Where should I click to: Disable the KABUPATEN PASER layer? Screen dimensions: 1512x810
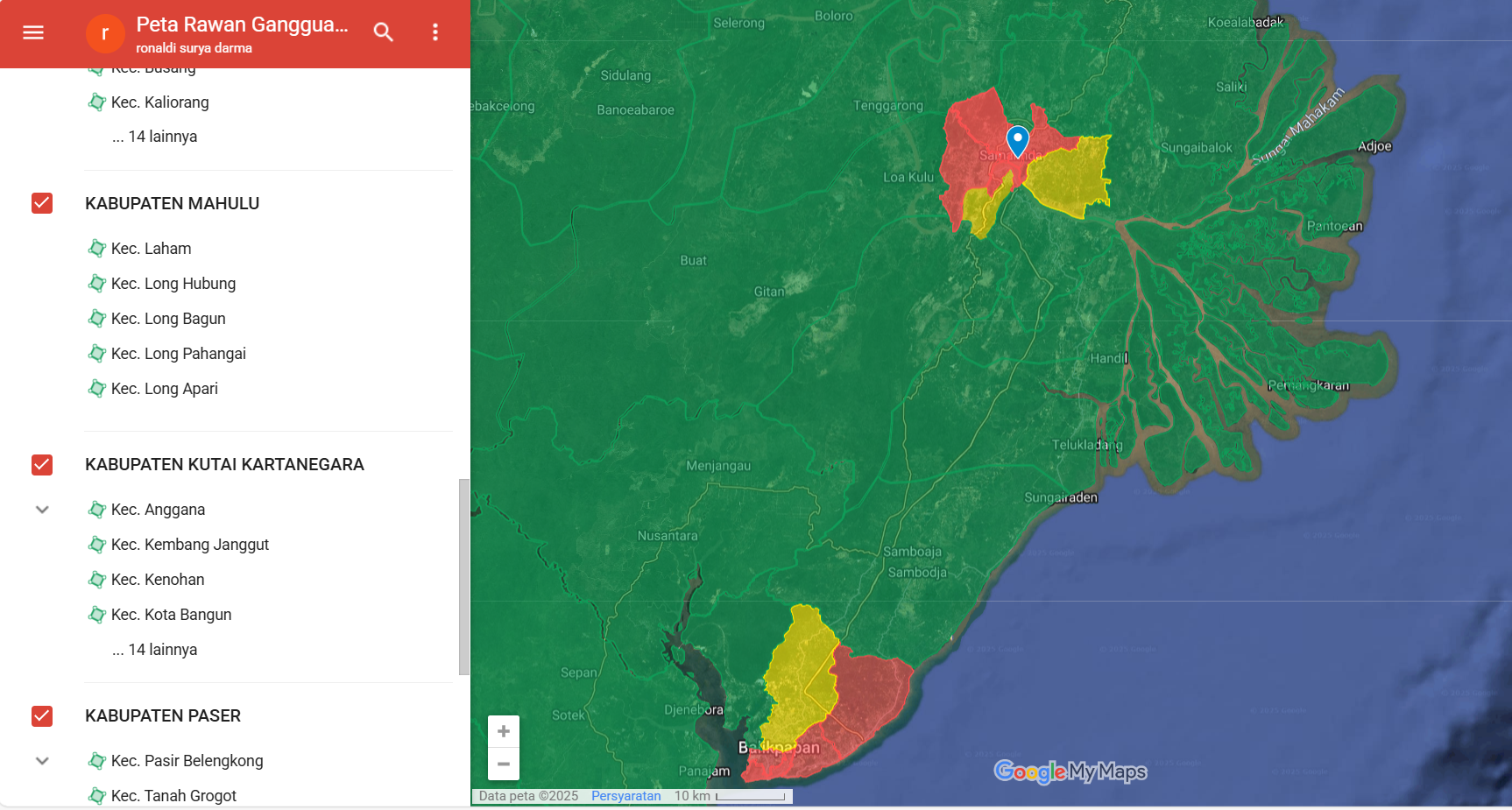tap(42, 715)
